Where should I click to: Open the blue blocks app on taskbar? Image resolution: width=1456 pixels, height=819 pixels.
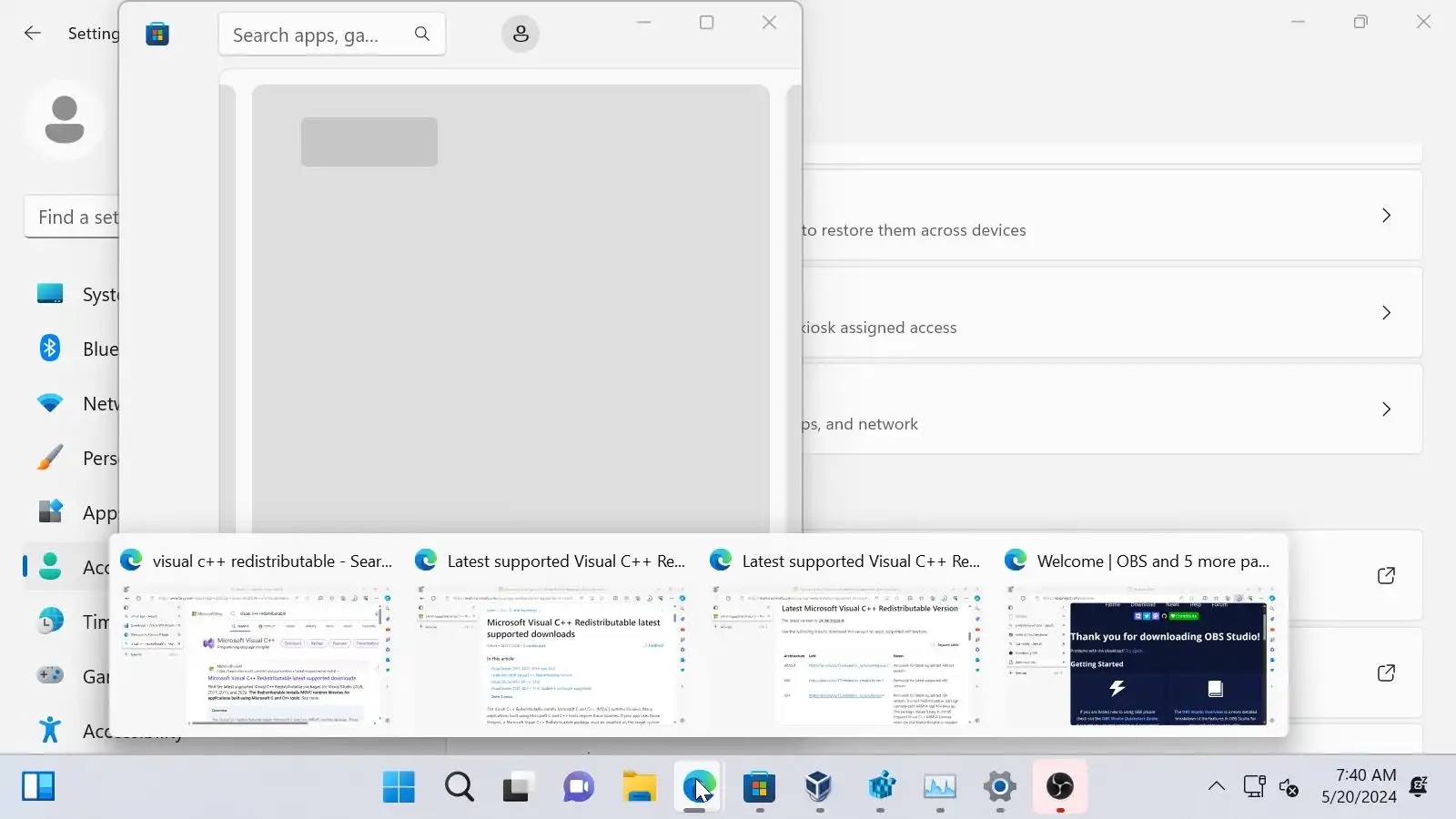click(x=879, y=786)
